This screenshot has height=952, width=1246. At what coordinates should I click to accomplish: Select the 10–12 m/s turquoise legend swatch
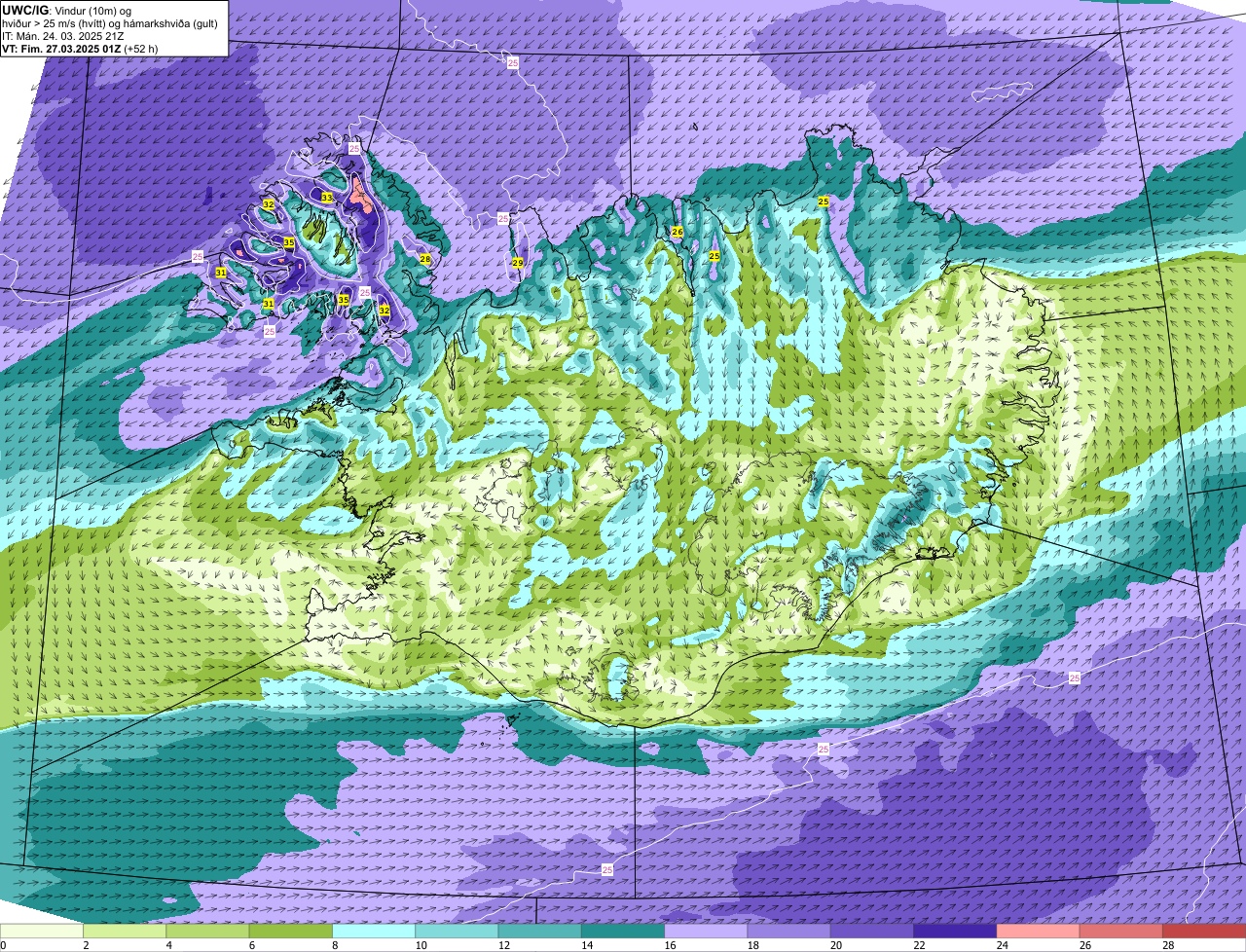457,932
